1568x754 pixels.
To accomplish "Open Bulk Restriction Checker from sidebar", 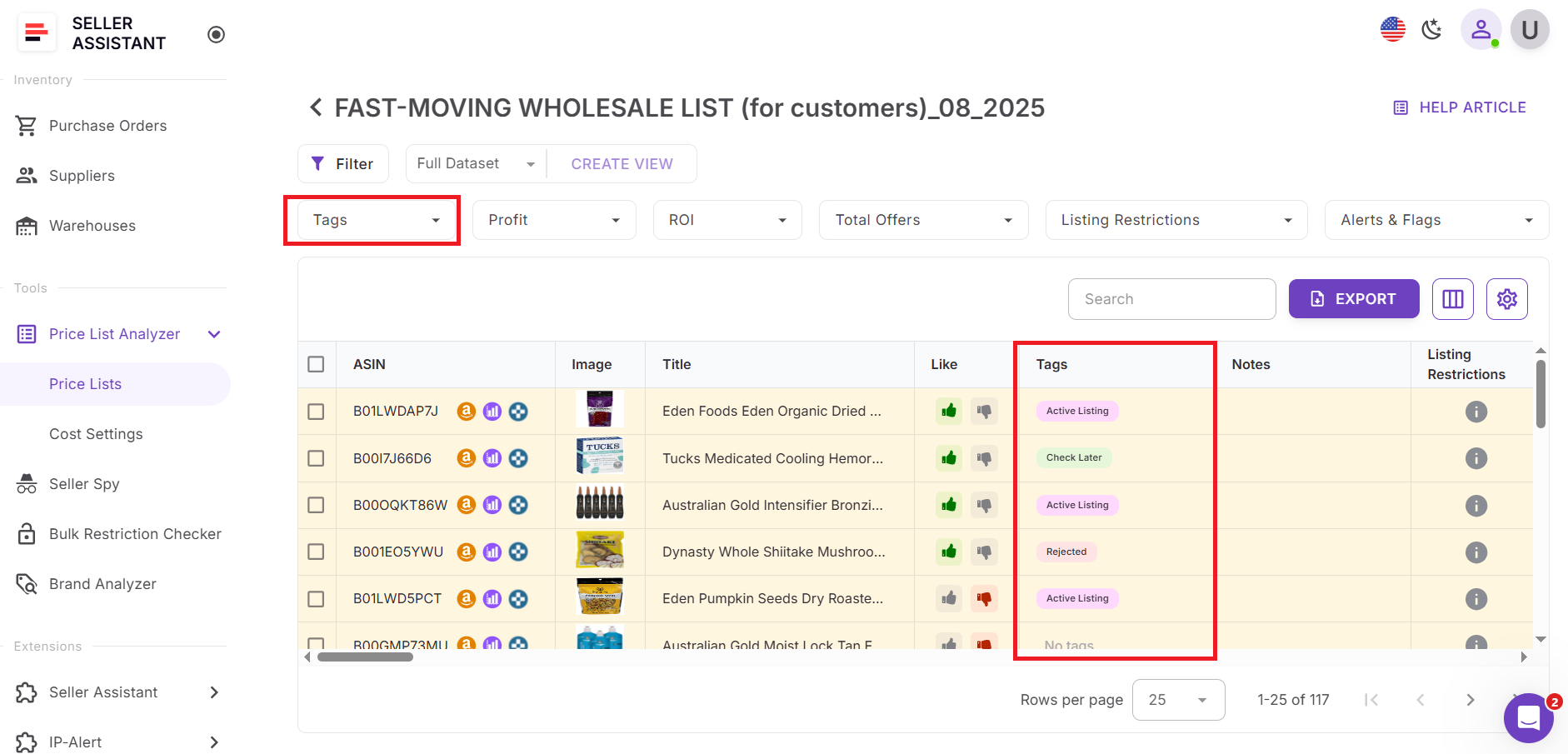I will coord(134,533).
